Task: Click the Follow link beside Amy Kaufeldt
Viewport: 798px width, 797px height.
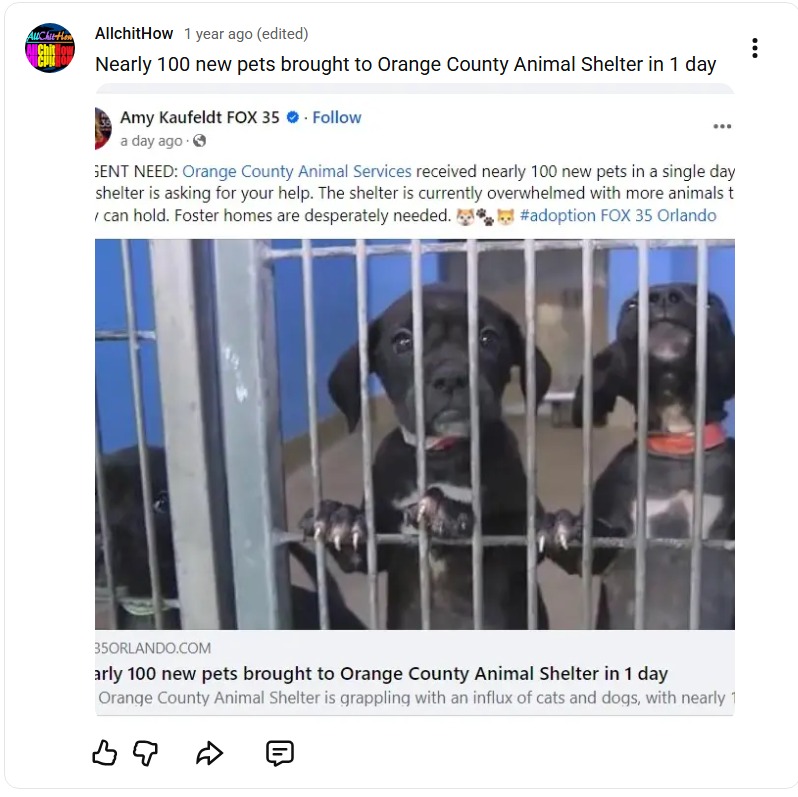Action: click(336, 118)
